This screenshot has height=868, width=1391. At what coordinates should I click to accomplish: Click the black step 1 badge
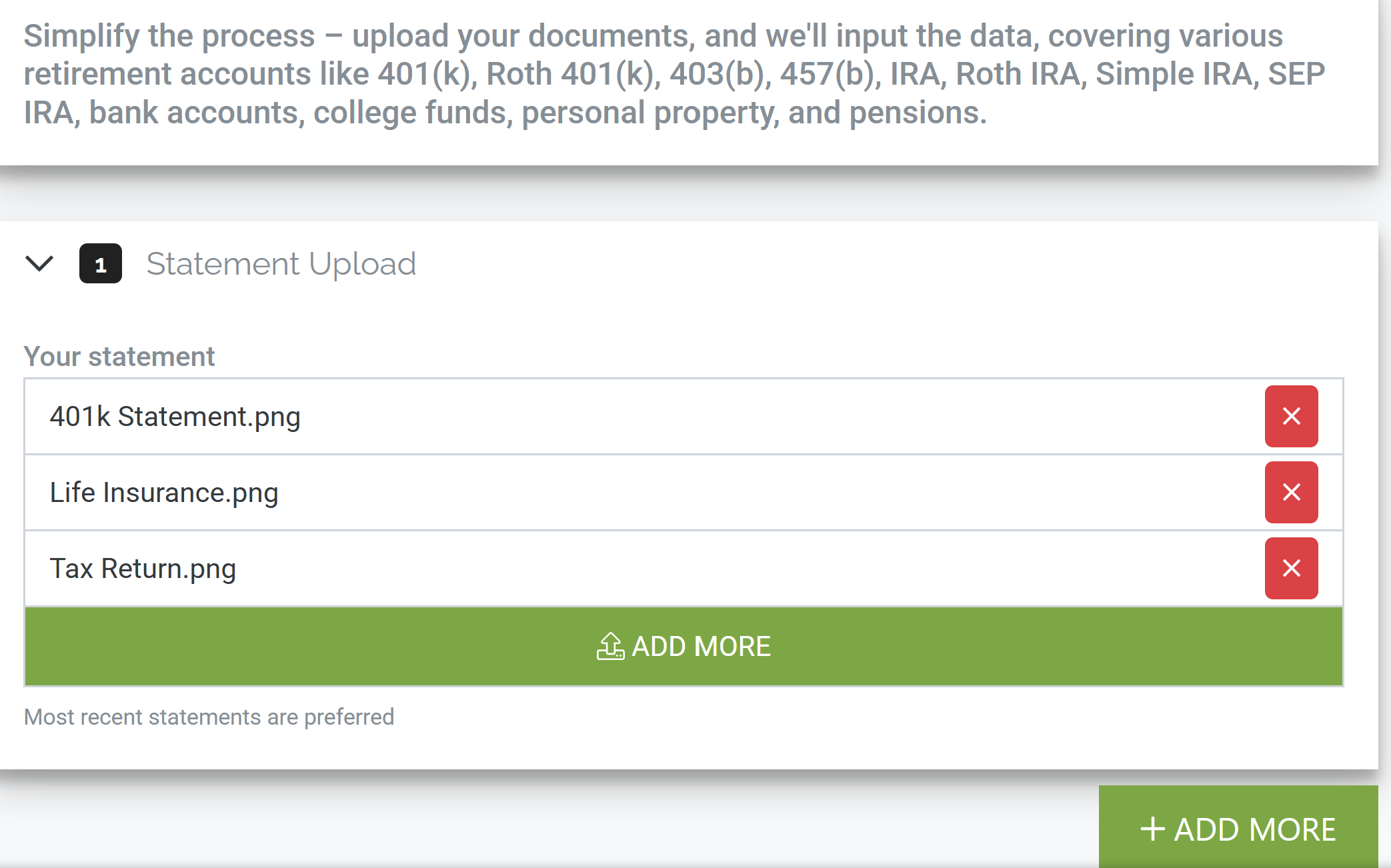click(101, 263)
